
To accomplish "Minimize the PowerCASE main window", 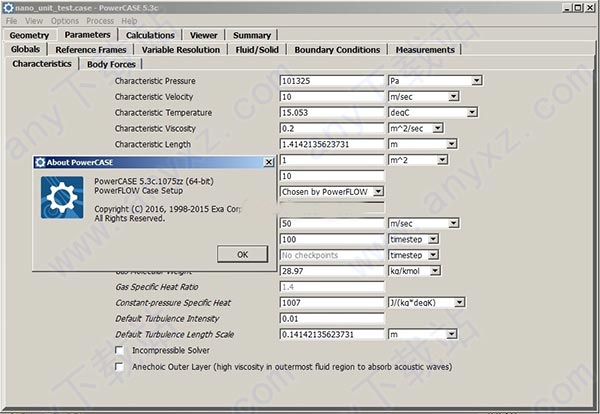I will [x=567, y=8].
